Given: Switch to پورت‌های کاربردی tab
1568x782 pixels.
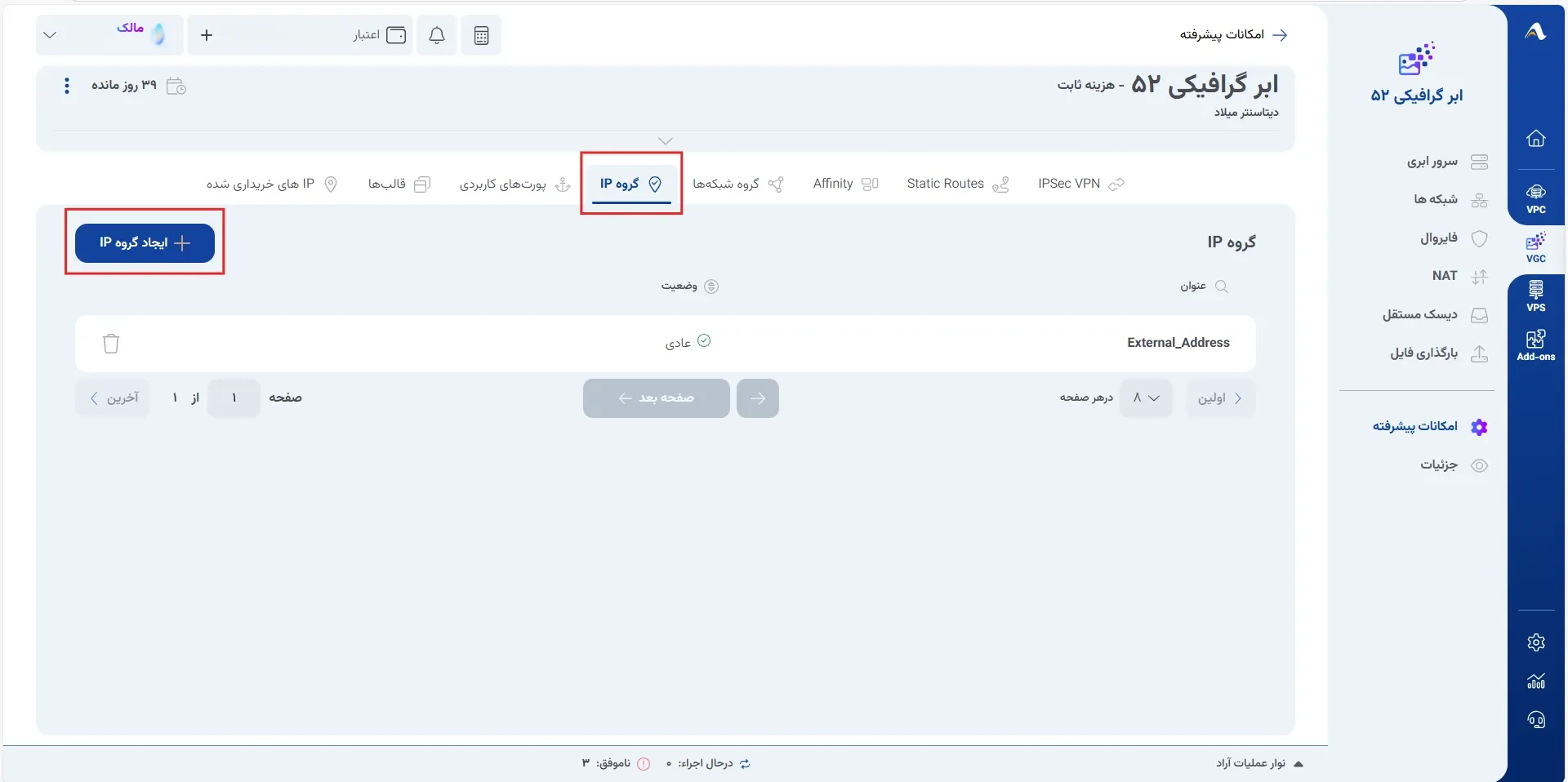Looking at the screenshot, I should coord(514,184).
